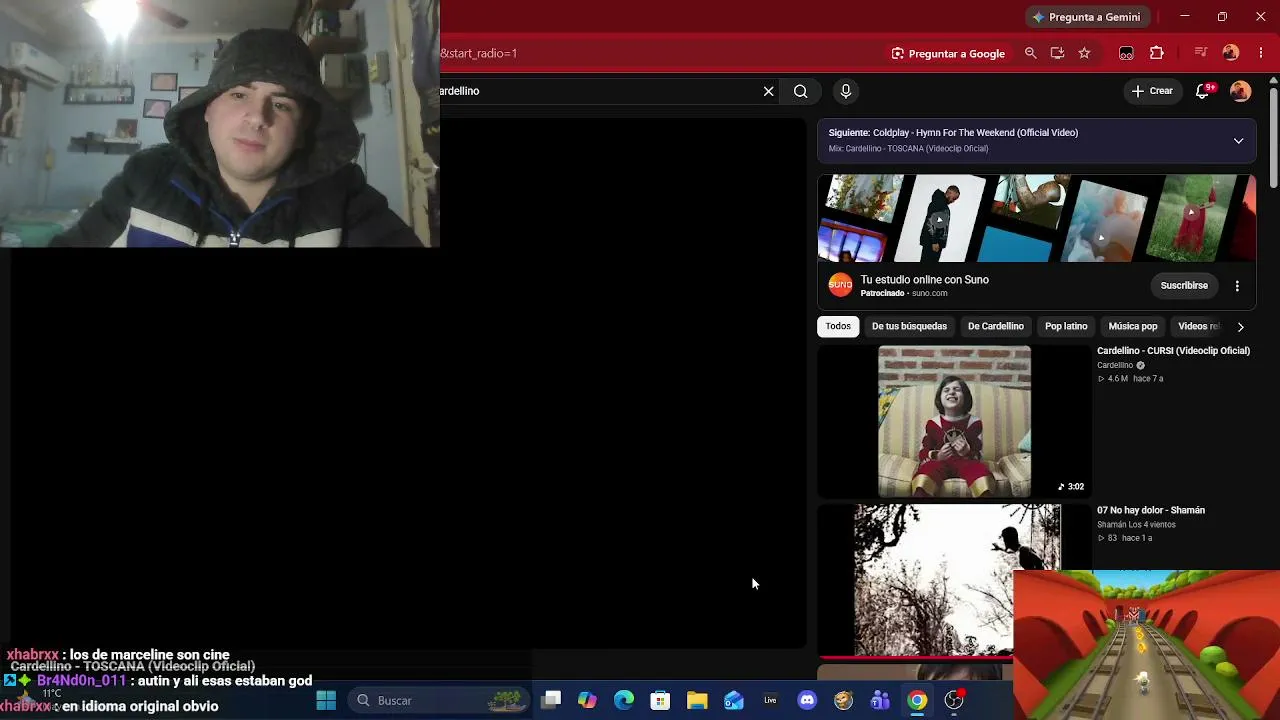This screenshot has width=1280, height=720.
Task: Open the Cardellino channel name under CURSI
Action: click(1115, 365)
